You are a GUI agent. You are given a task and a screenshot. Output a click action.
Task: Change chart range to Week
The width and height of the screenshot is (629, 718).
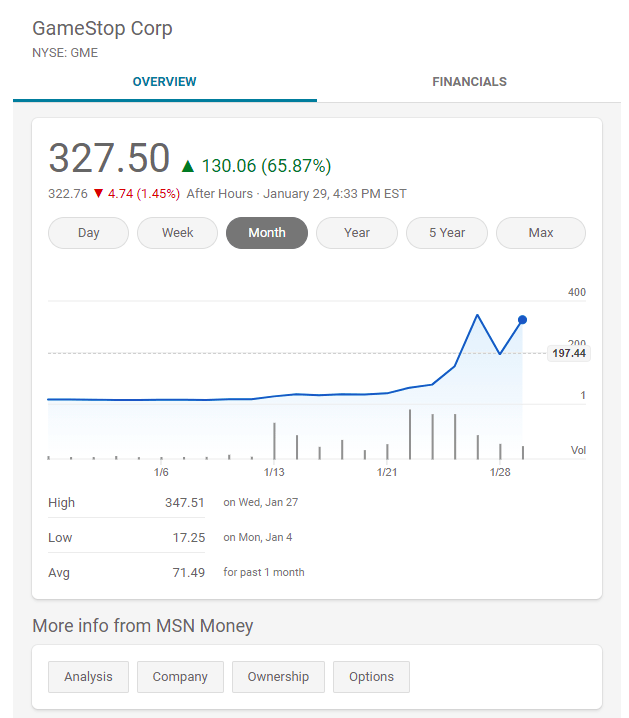point(178,233)
